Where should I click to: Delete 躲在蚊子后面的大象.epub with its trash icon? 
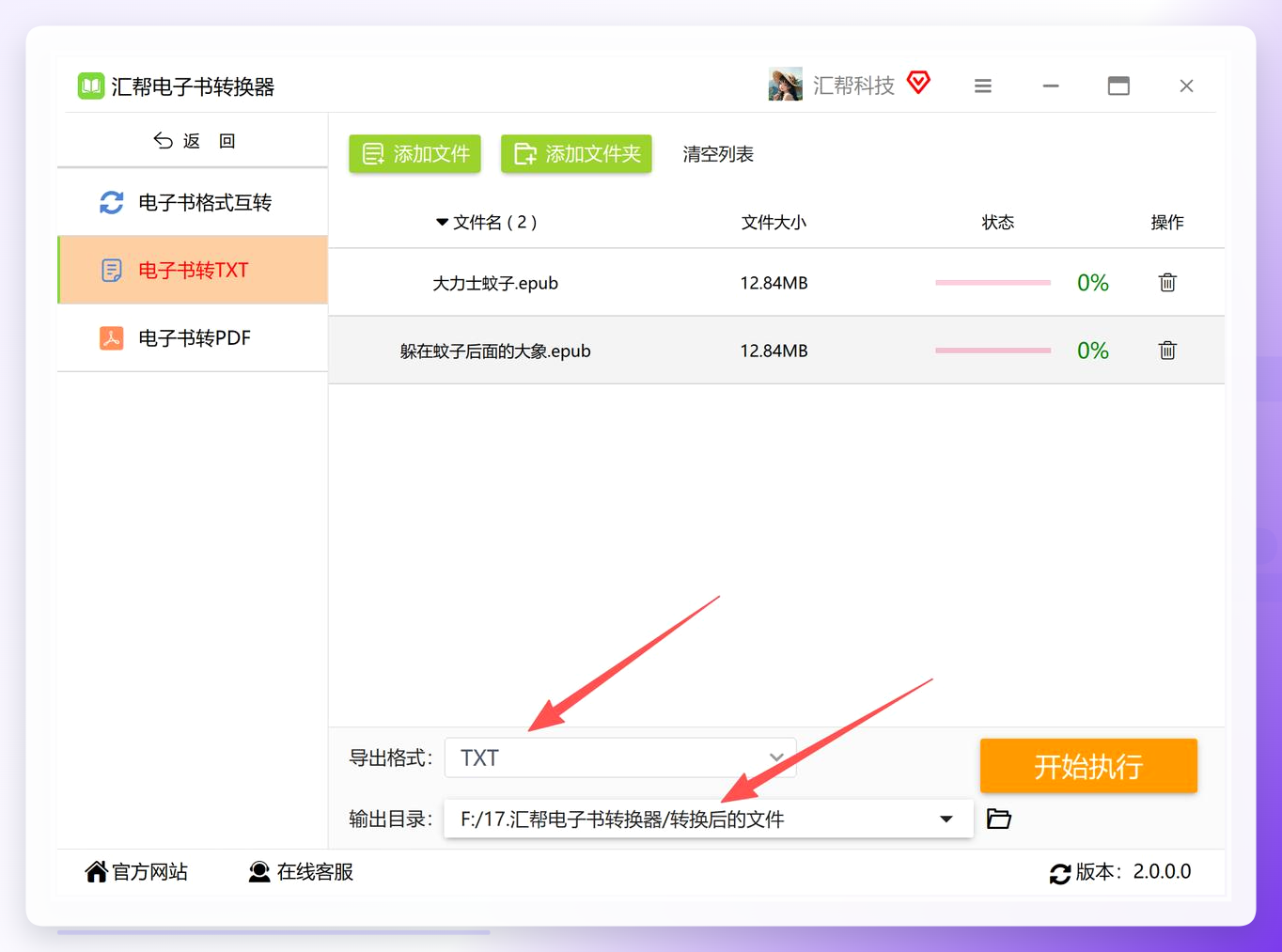pyautogui.click(x=1167, y=350)
